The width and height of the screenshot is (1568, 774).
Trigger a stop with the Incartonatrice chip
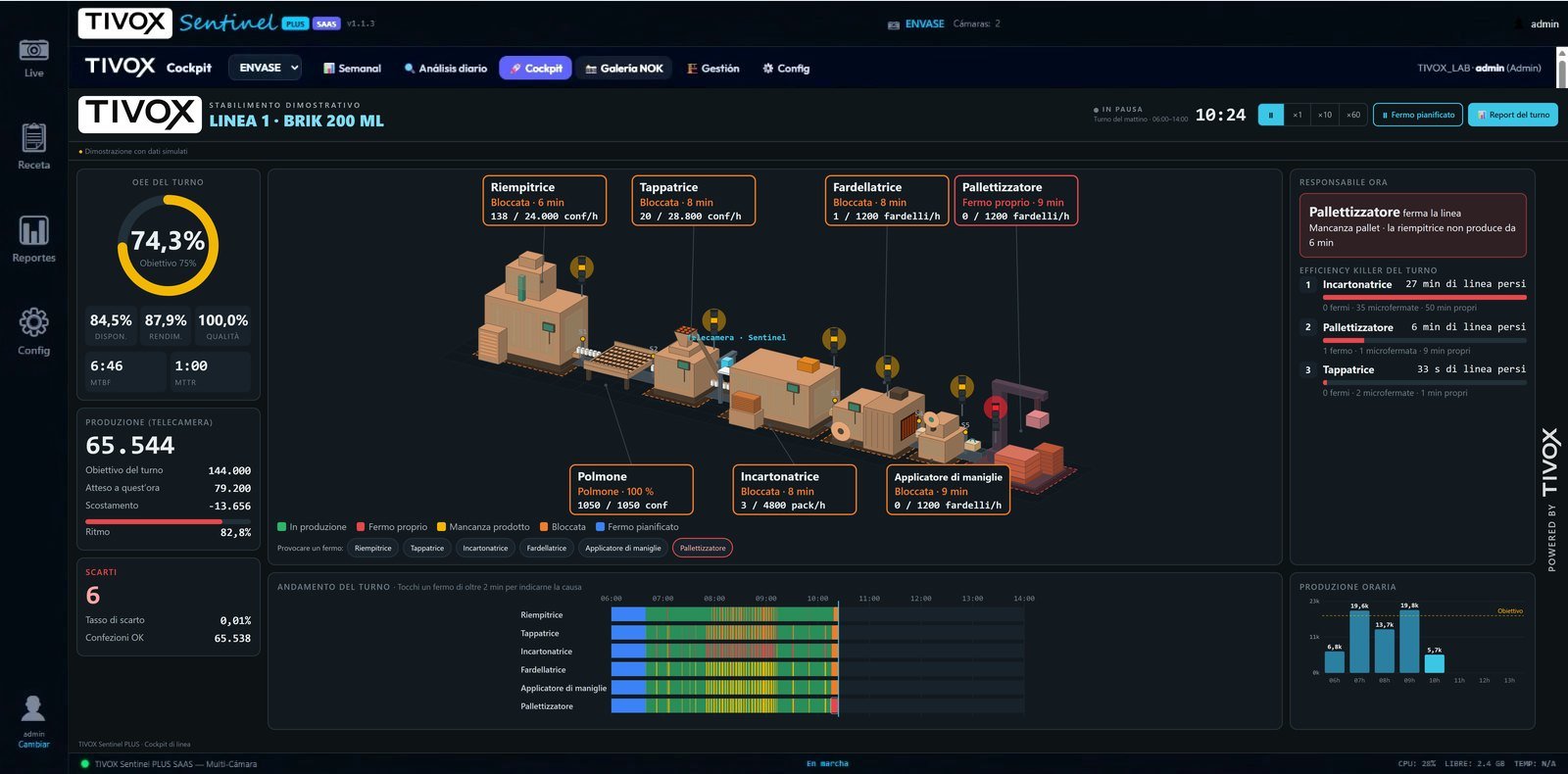point(485,549)
